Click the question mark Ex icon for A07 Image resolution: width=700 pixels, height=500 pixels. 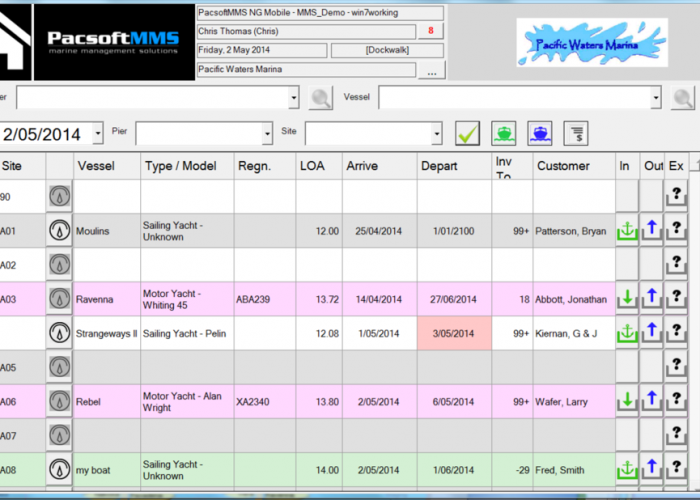click(676, 435)
